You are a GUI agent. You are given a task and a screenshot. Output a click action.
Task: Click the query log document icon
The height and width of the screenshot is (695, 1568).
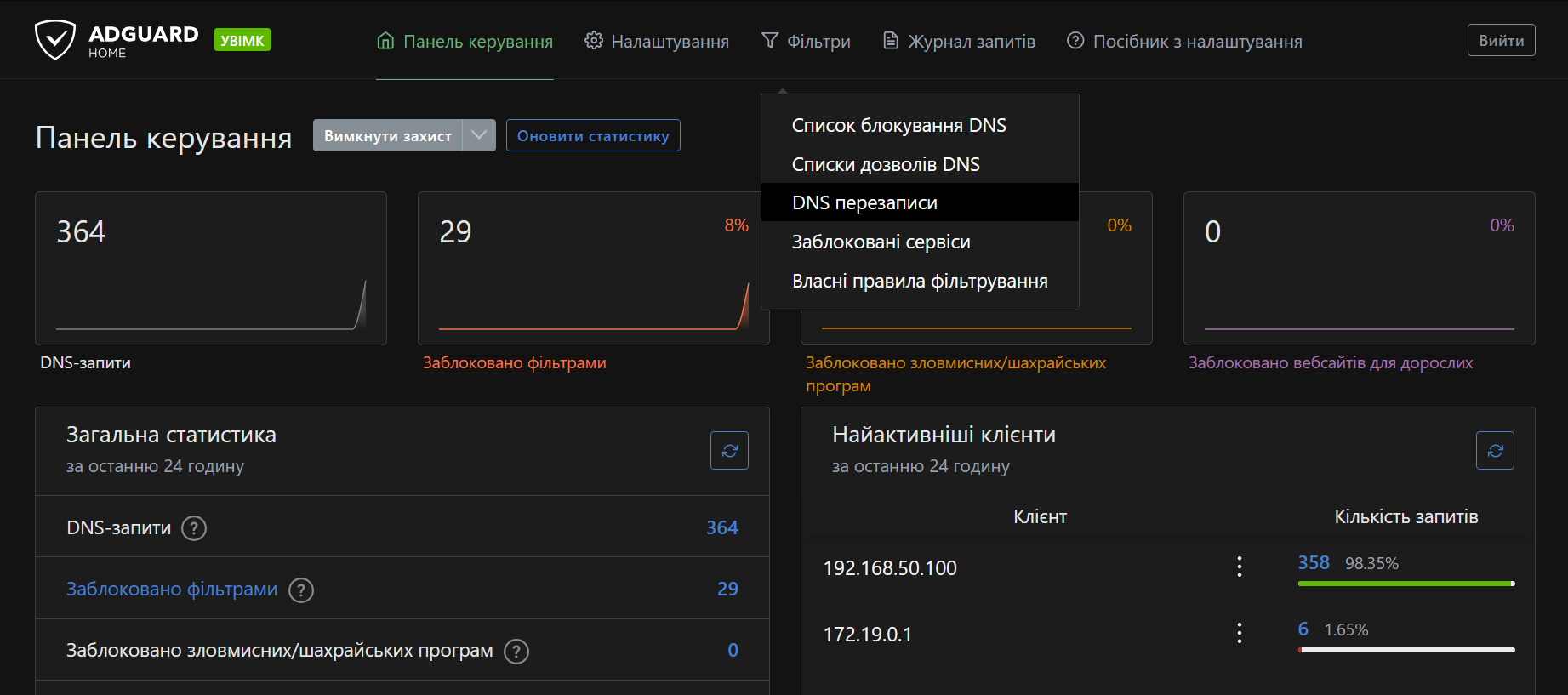tap(891, 41)
